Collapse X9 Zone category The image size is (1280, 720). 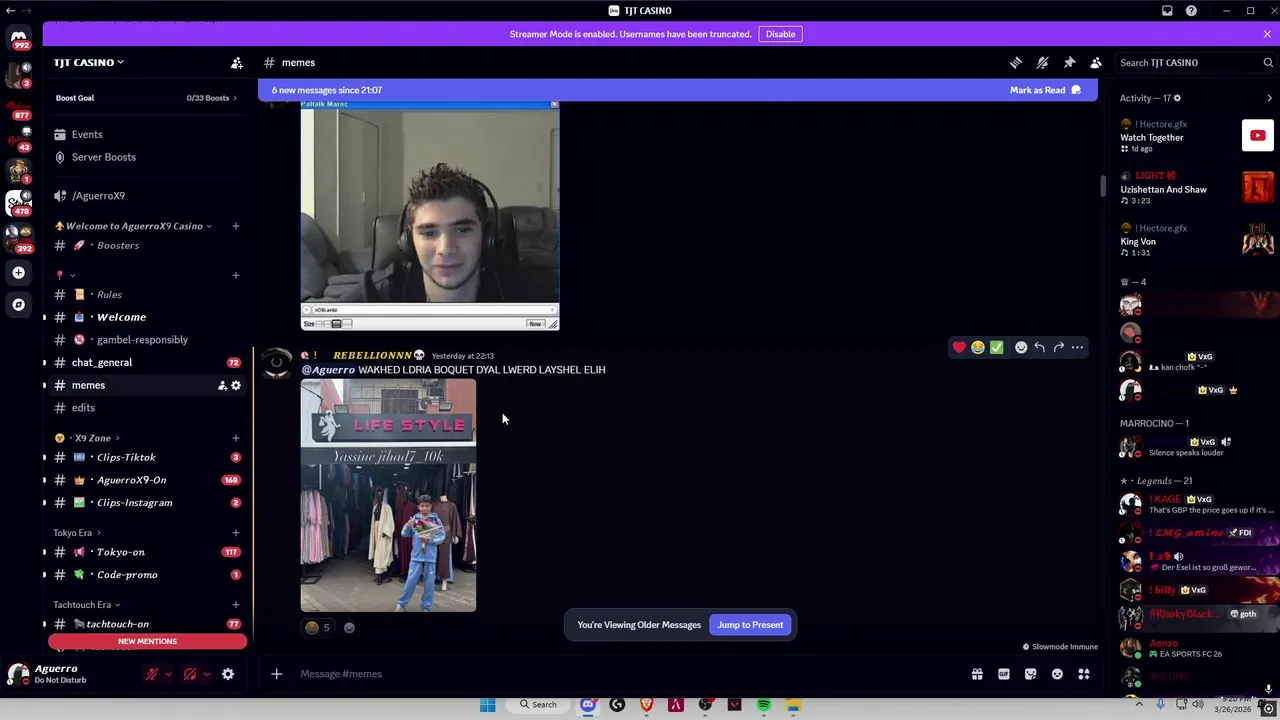point(88,438)
